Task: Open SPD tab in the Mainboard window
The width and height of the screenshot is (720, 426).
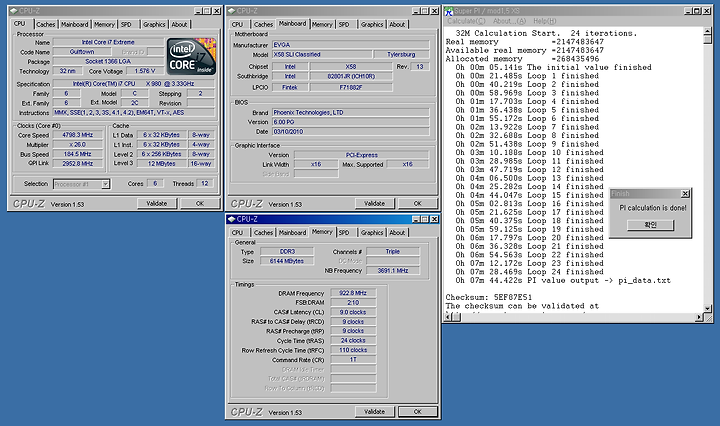Action: tap(344, 24)
